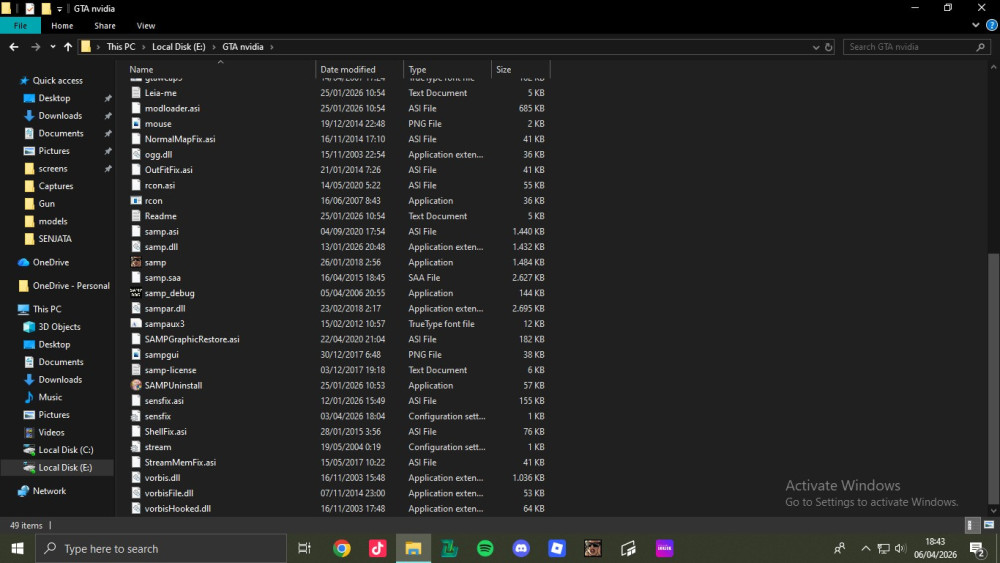Select the ogg.dll file icon
The width and height of the screenshot is (1000, 563).
136,154
